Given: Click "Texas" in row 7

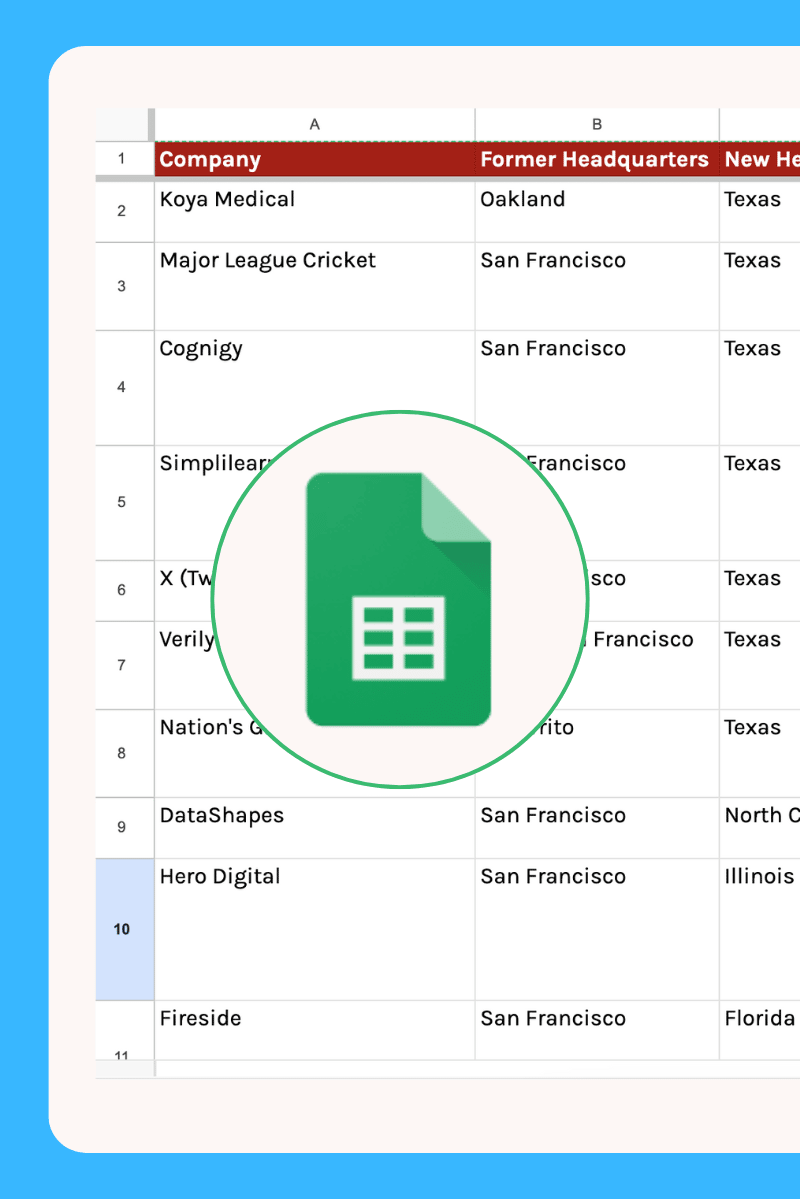Looking at the screenshot, I should point(753,639).
